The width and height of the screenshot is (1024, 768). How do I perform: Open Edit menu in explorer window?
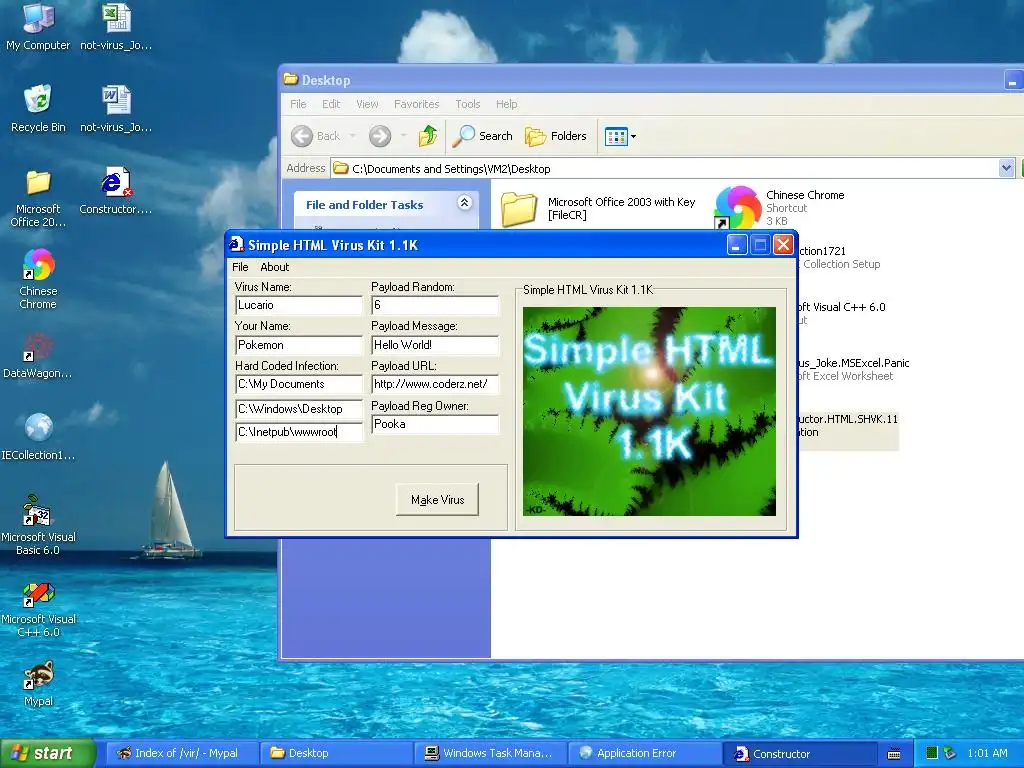[x=331, y=104]
